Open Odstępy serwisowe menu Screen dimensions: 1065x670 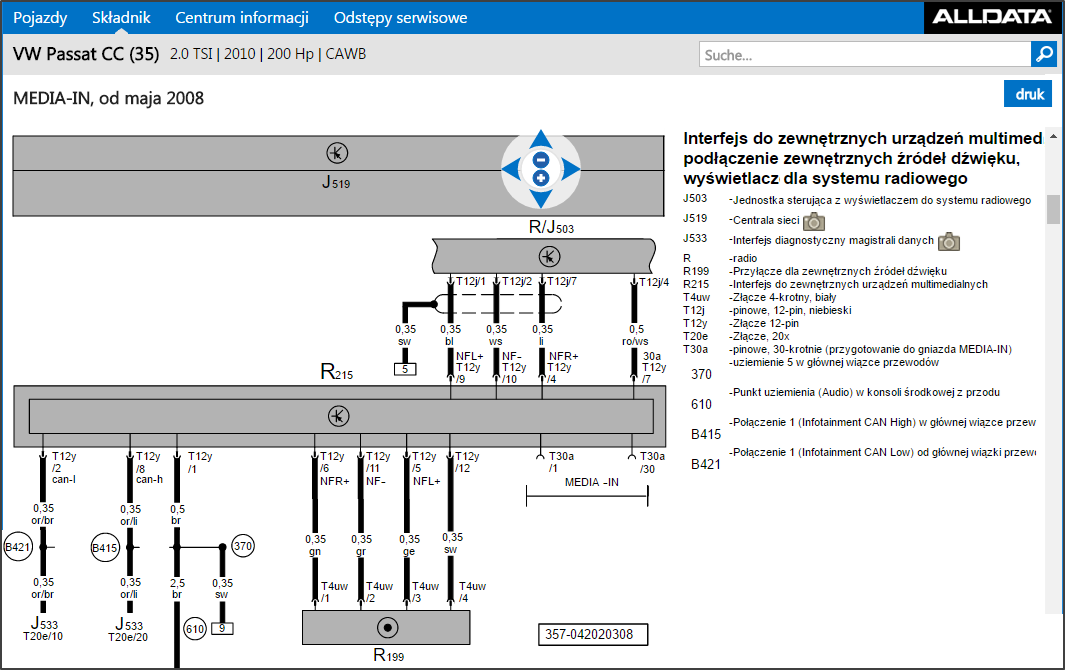[401, 18]
